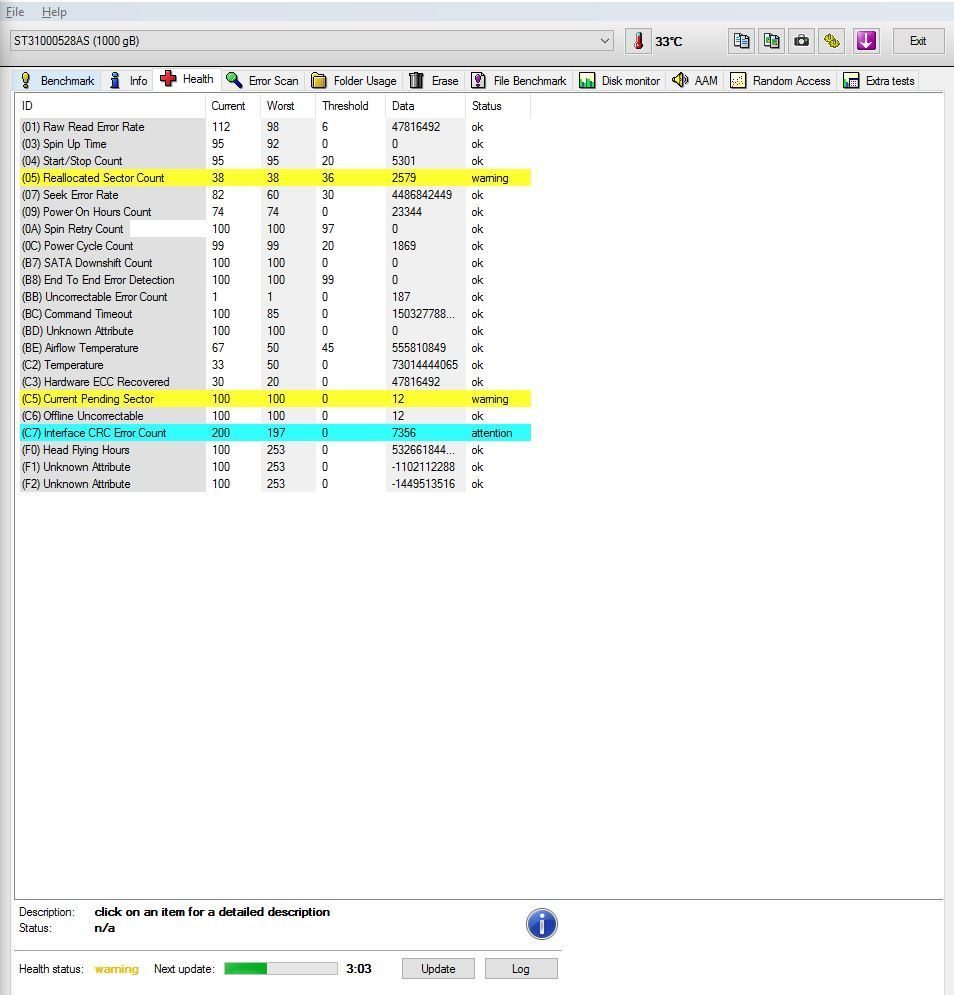Image resolution: width=954 pixels, height=995 pixels.
Task: Click the yellow Health status warning text
Action: click(116, 969)
